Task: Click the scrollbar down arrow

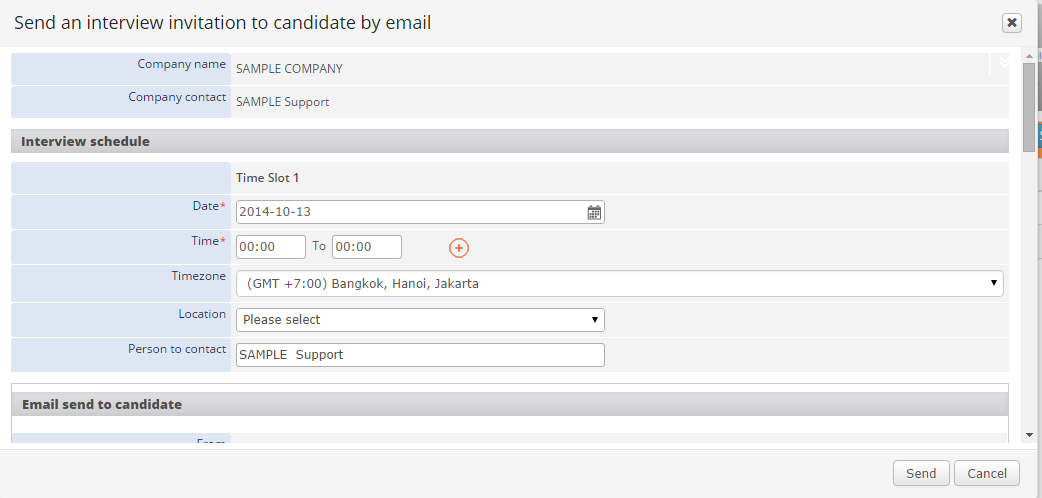Action: tap(1029, 435)
